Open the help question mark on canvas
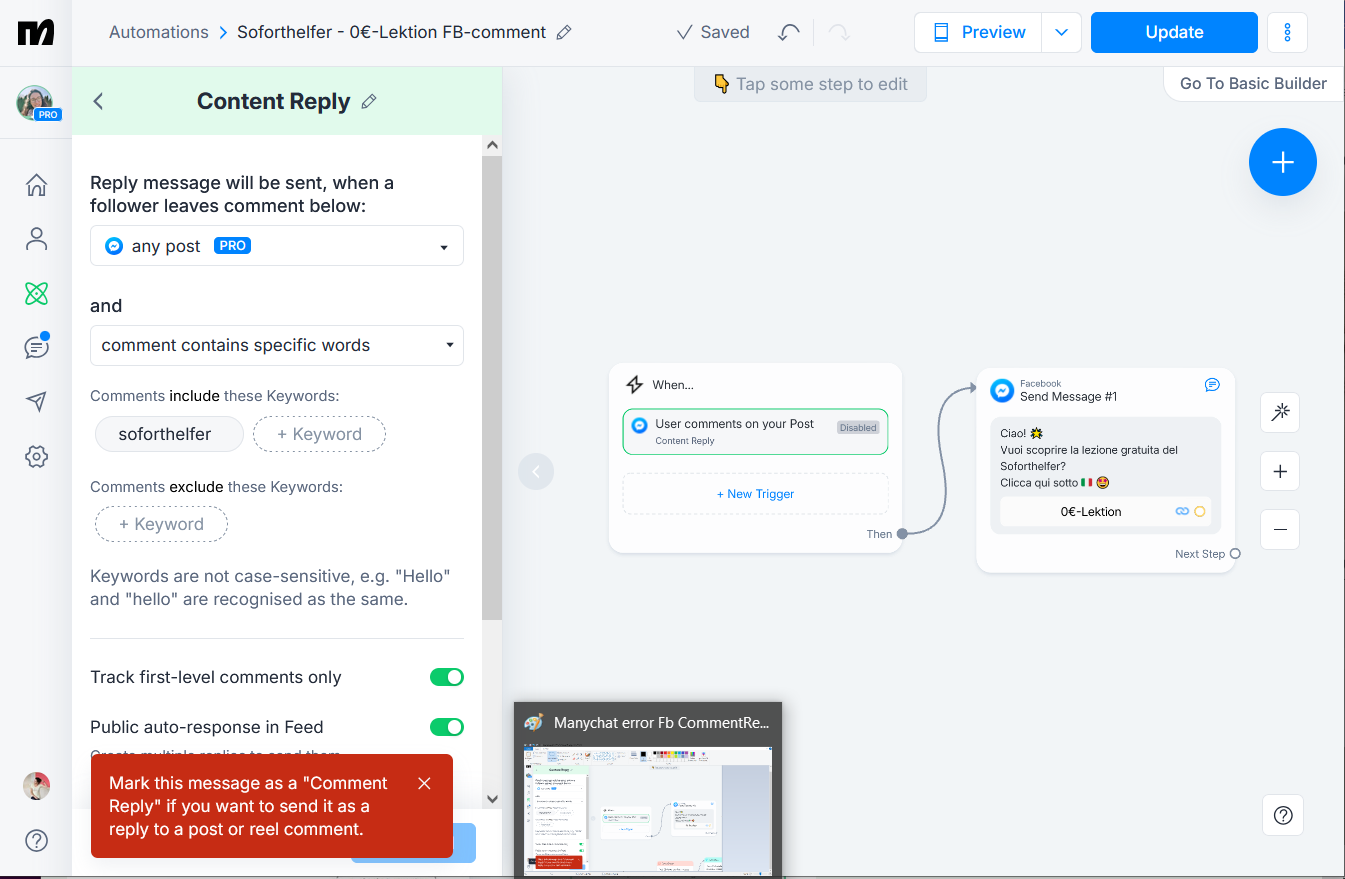 coord(1283,815)
